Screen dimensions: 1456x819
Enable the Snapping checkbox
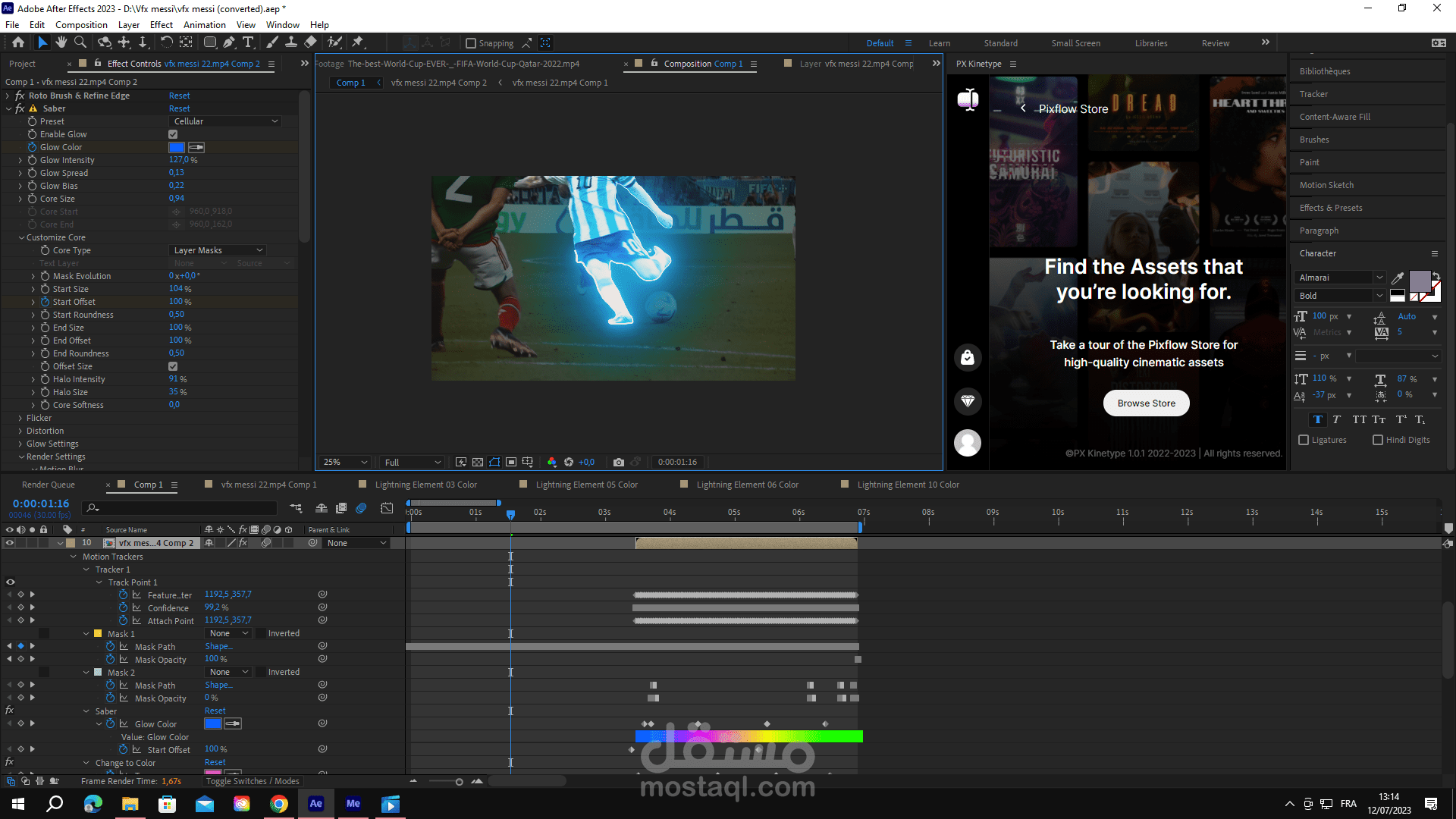(471, 43)
